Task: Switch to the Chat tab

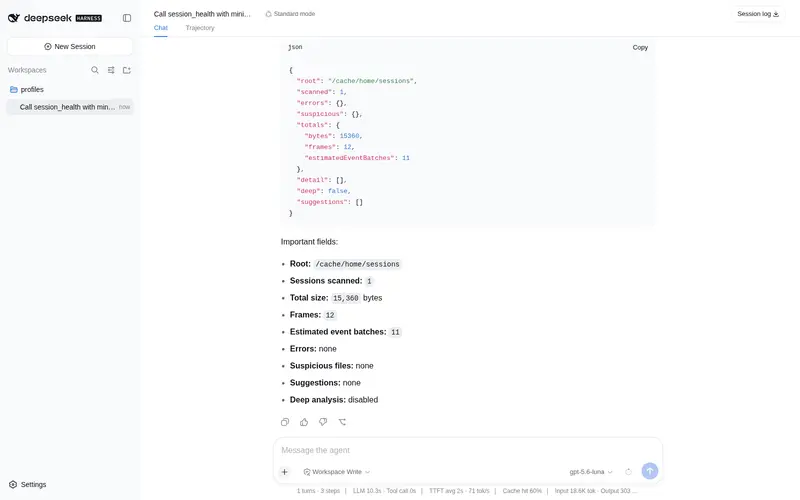Action: pos(161,28)
